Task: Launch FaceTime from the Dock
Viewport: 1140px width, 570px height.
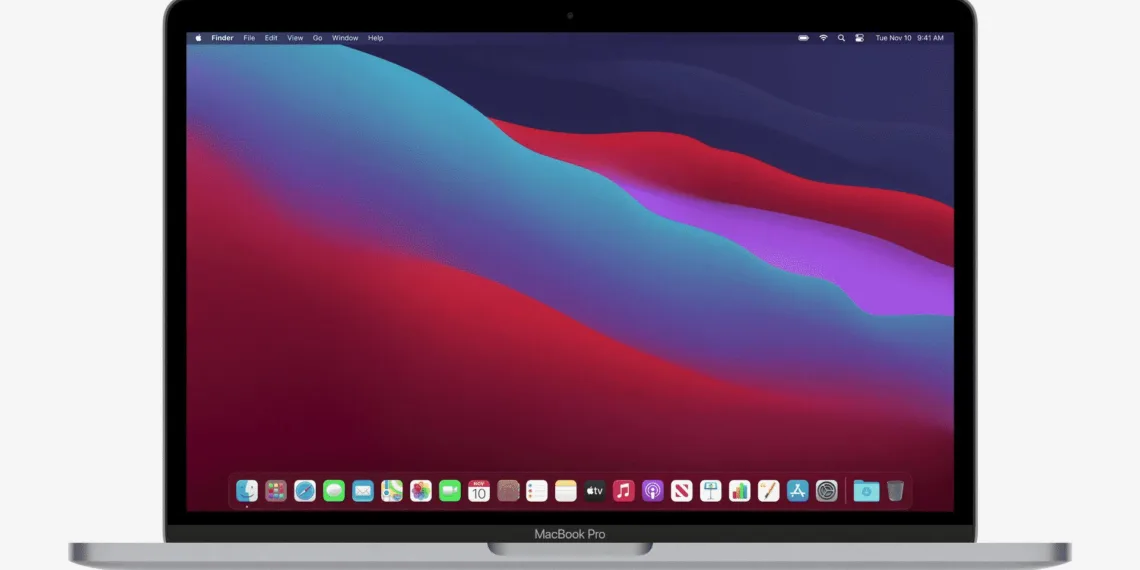Action: click(450, 491)
